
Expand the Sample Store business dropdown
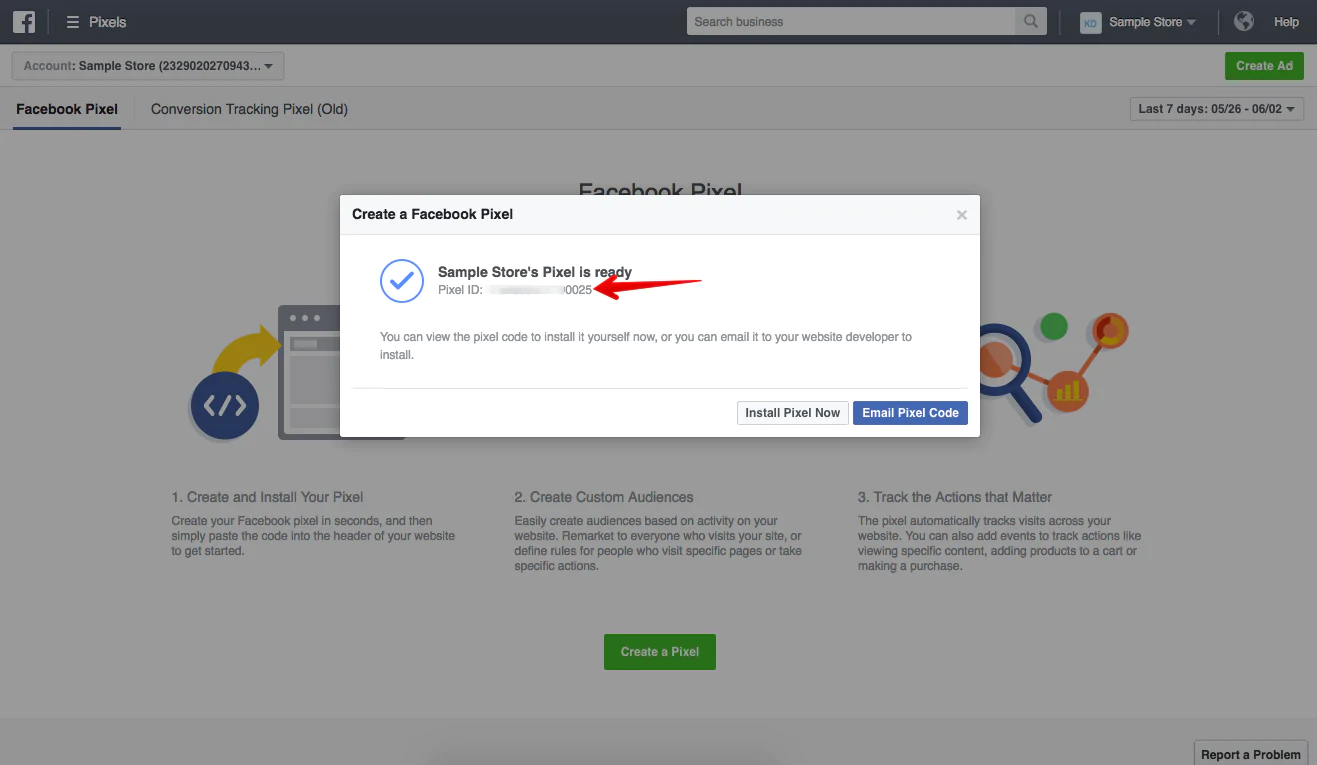tap(1152, 22)
